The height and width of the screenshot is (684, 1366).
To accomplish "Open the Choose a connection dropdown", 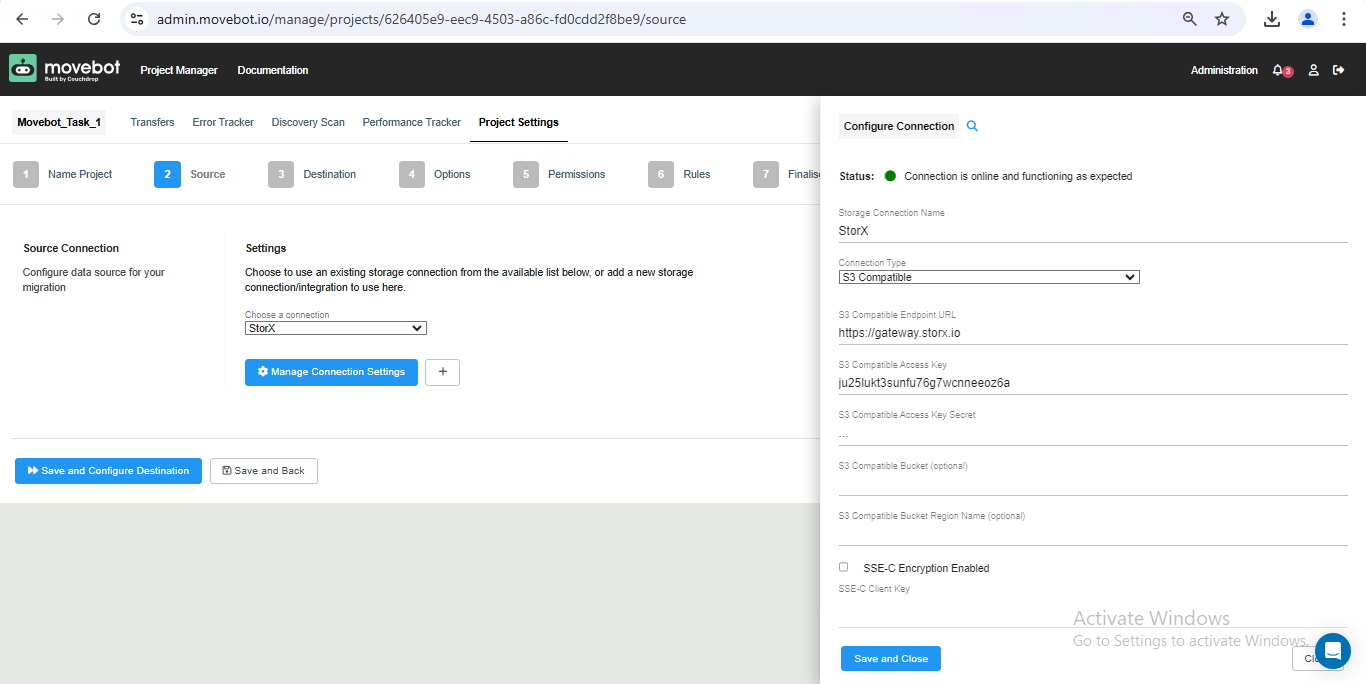I will click(336, 328).
